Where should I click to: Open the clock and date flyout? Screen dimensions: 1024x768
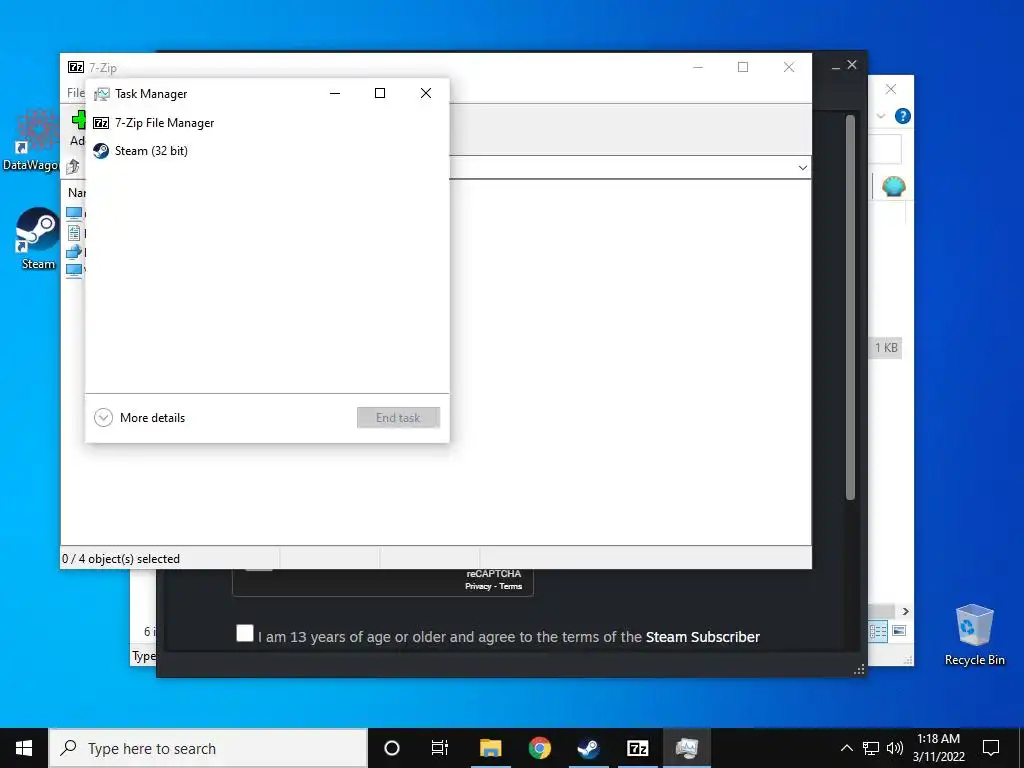coord(938,748)
